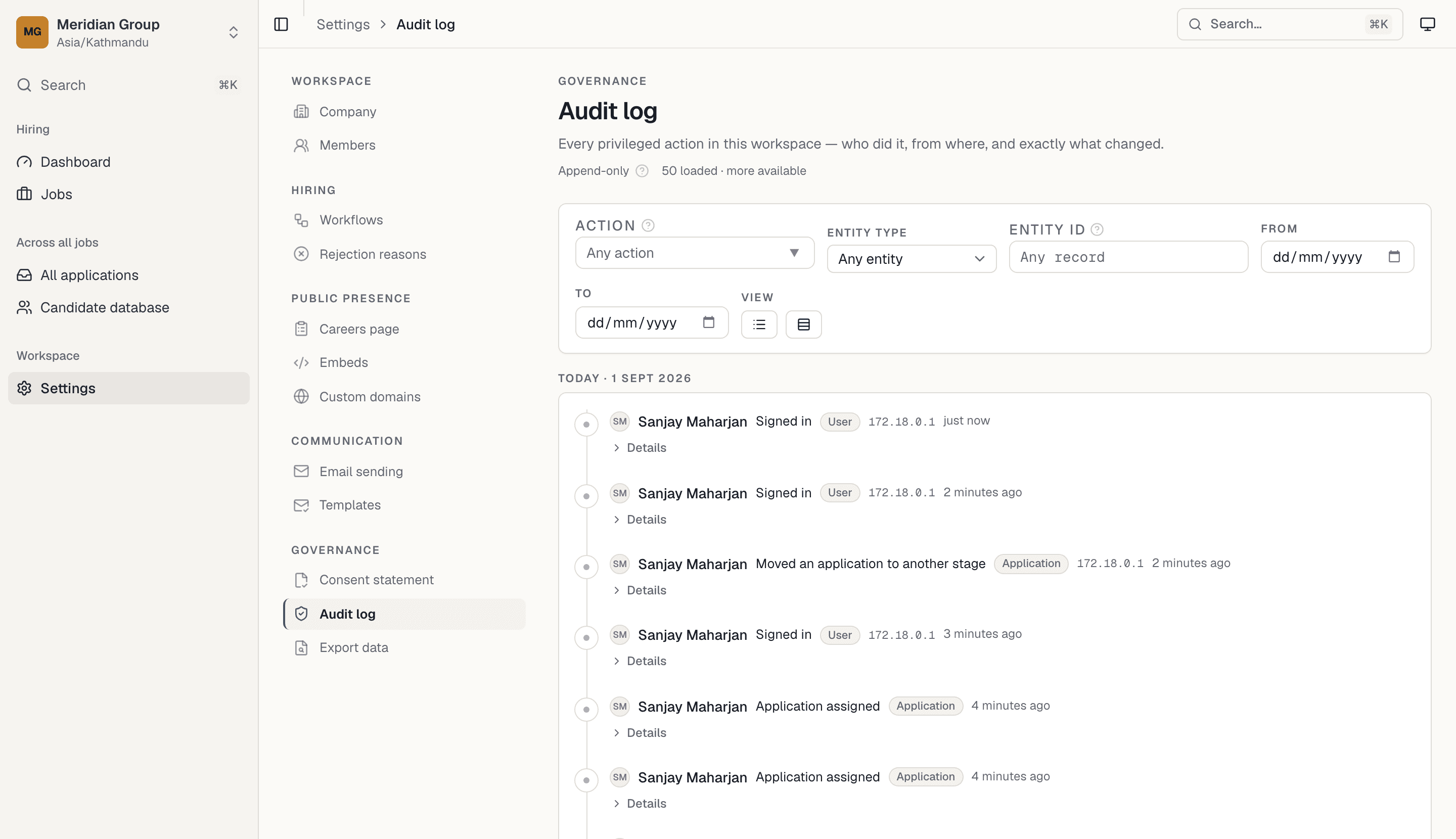Click the Candidate database people icon
This screenshot has height=839, width=1456.
24,307
